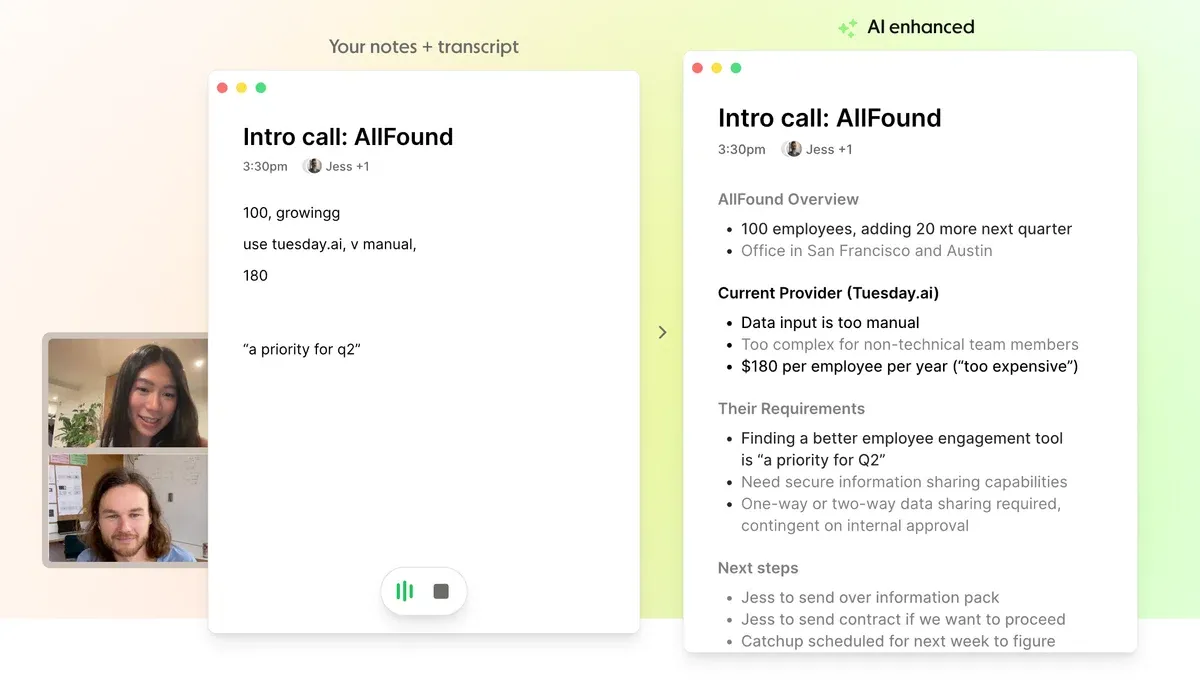
Task: Click the green audio waveform icon
Action: (x=405, y=591)
